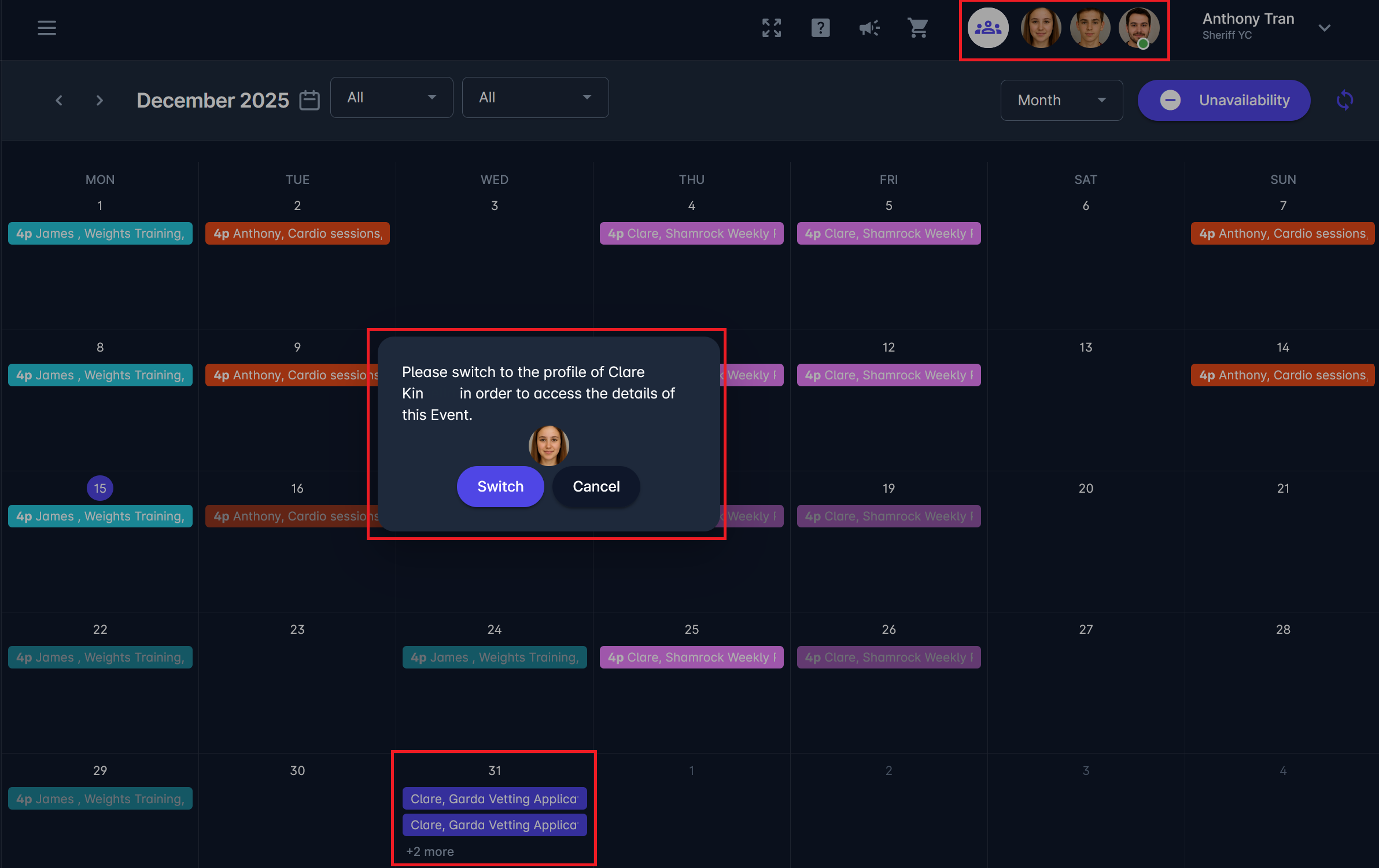Click the Switch button in the dialog
This screenshot has height=868, width=1379.
(500, 486)
